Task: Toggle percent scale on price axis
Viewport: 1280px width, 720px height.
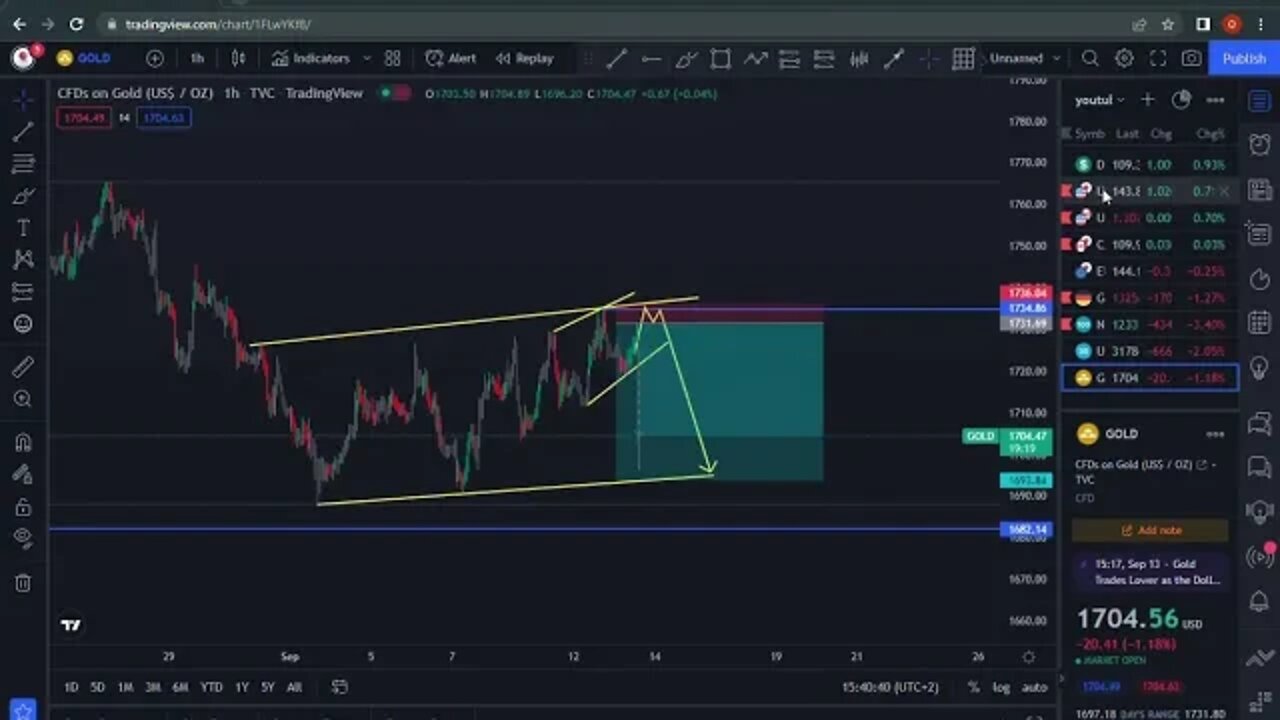Action: 973,687
